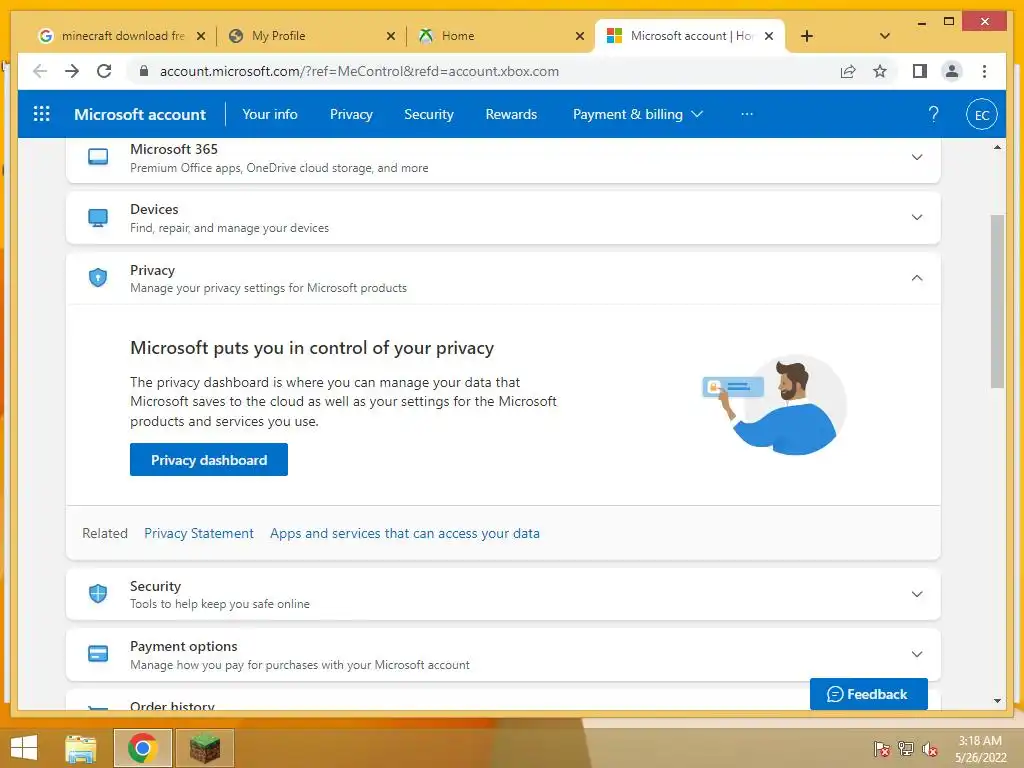Image resolution: width=1024 pixels, height=768 pixels.
Task: Toggle the browser side panel icon
Action: [x=920, y=71]
